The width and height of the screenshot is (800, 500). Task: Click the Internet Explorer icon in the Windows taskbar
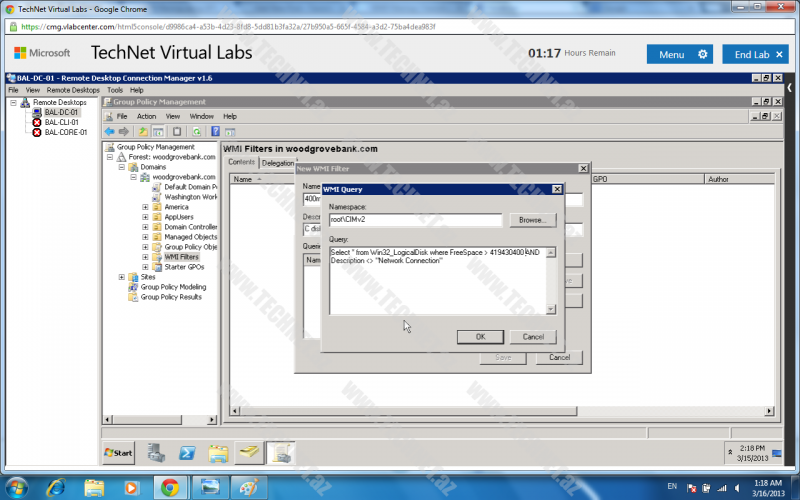tap(56, 487)
